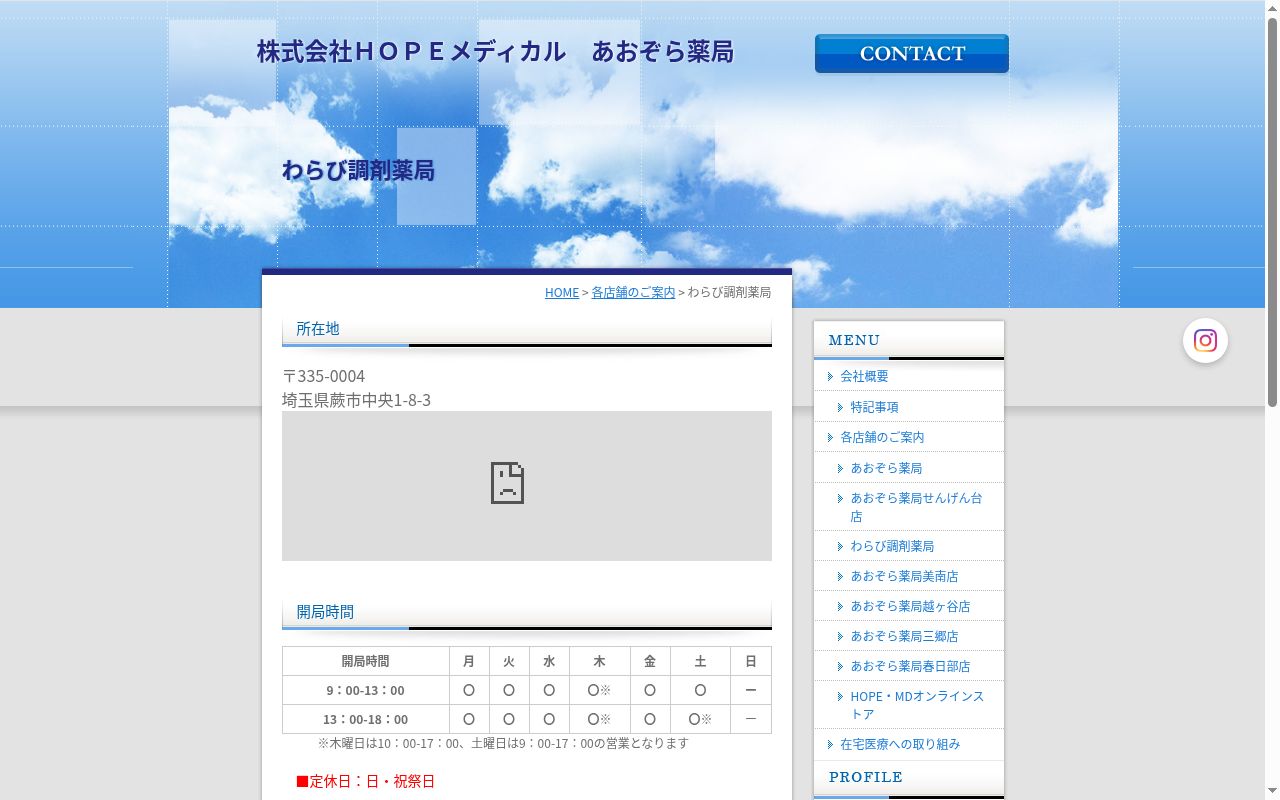Screen dimensions: 1280x800
Task: Click the わらび調剤薬局 page heading
Action: coord(358,171)
